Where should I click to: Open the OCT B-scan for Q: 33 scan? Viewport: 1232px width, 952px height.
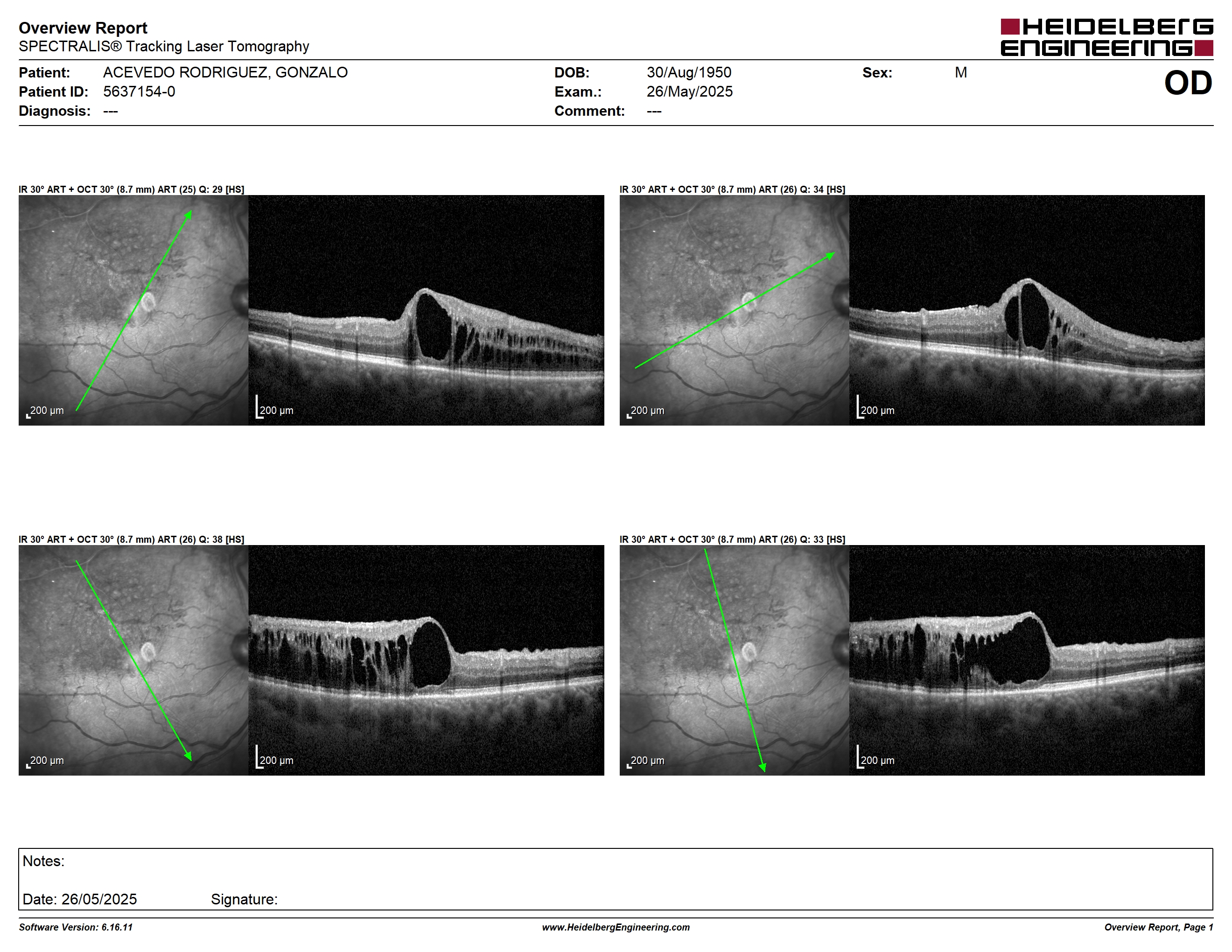click(1027, 660)
